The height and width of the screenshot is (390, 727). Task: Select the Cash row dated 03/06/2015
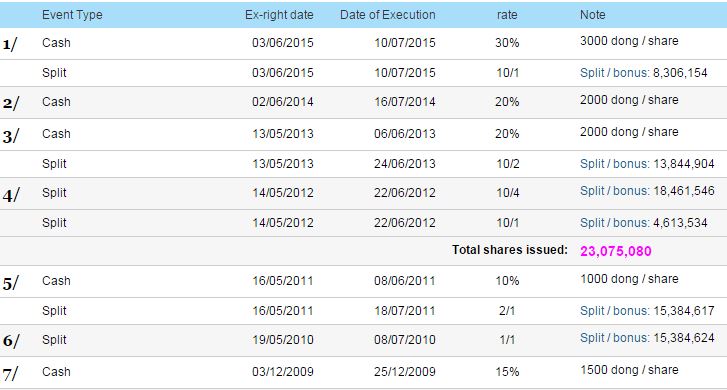click(364, 43)
